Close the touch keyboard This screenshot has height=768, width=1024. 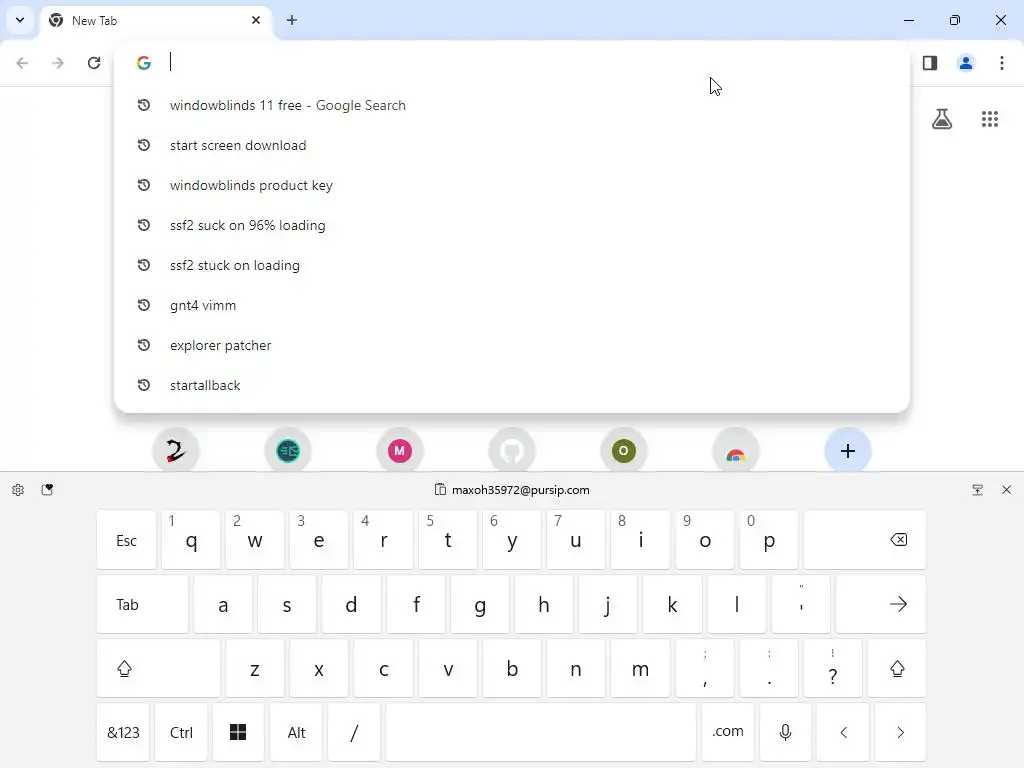(1006, 490)
